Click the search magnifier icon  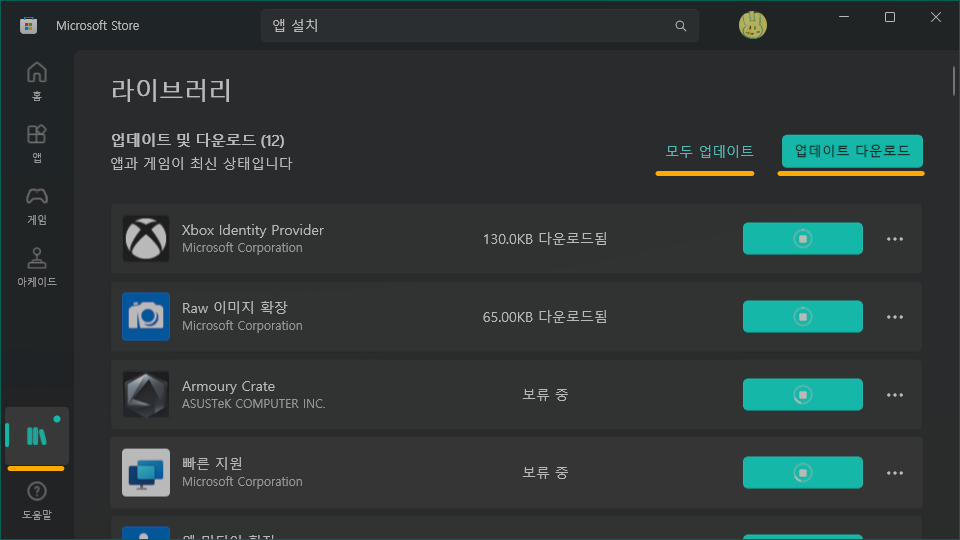click(681, 26)
